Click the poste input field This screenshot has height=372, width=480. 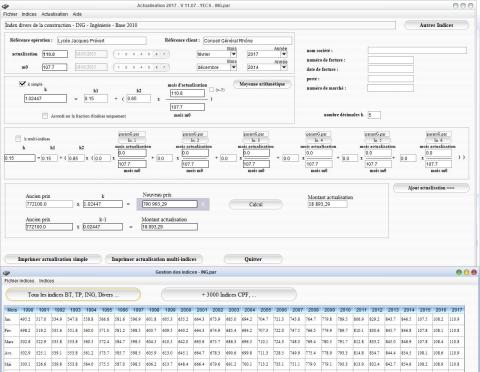pyautogui.click(x=391, y=79)
